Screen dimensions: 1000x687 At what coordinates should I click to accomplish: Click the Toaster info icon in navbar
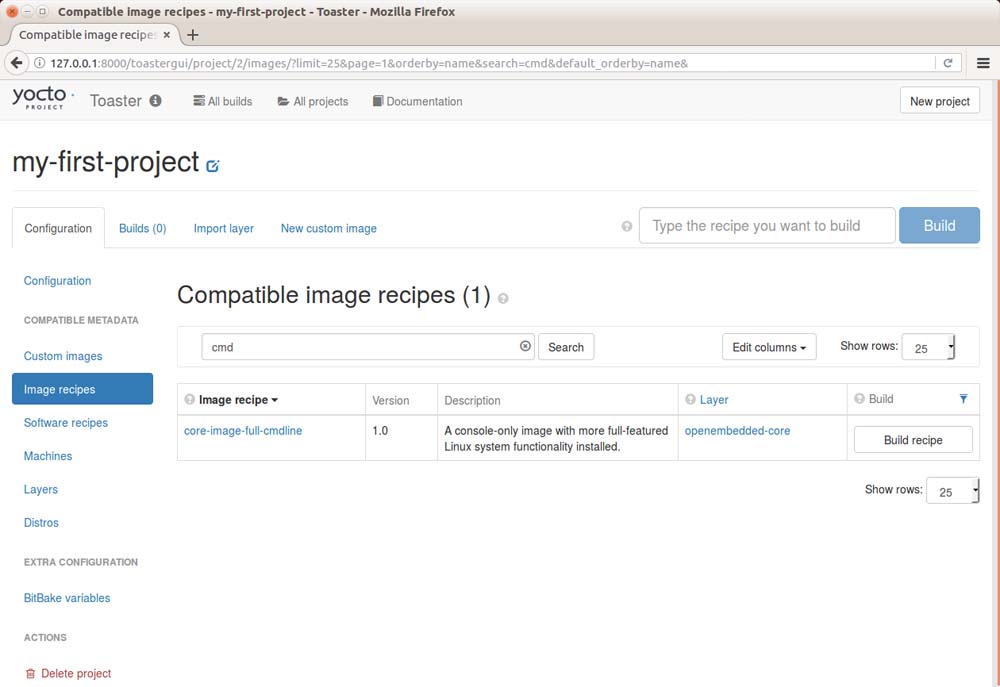pyautogui.click(x=155, y=101)
